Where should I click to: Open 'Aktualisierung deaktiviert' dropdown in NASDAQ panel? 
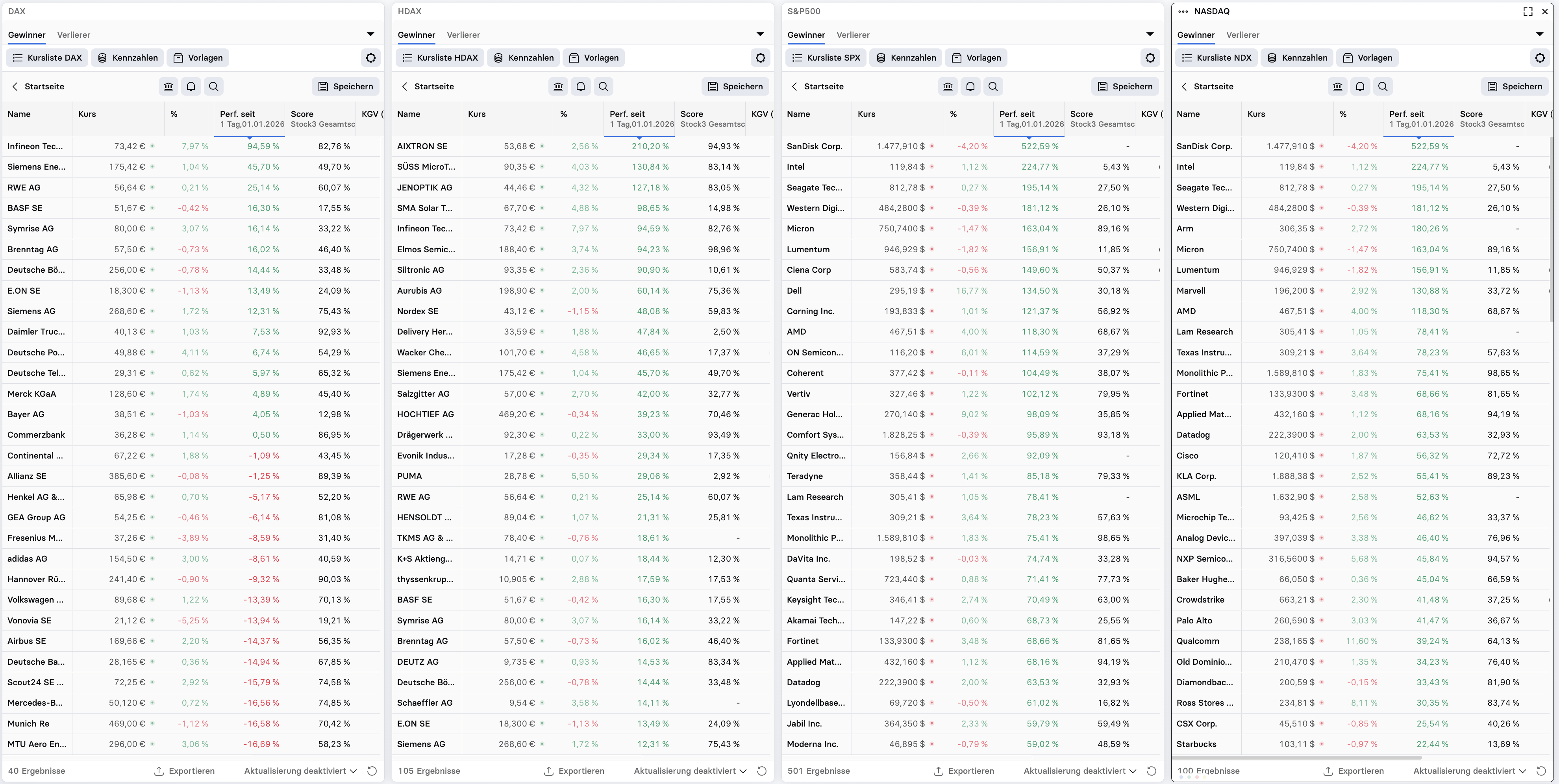[1470, 771]
